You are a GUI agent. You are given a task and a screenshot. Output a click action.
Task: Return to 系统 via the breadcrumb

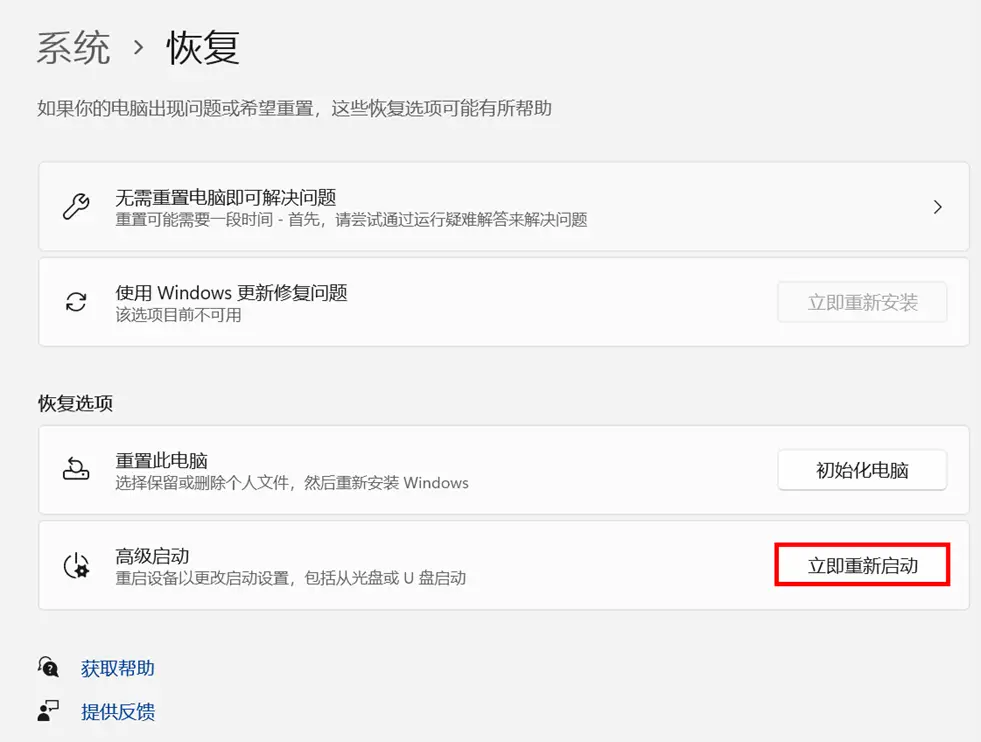(73, 49)
